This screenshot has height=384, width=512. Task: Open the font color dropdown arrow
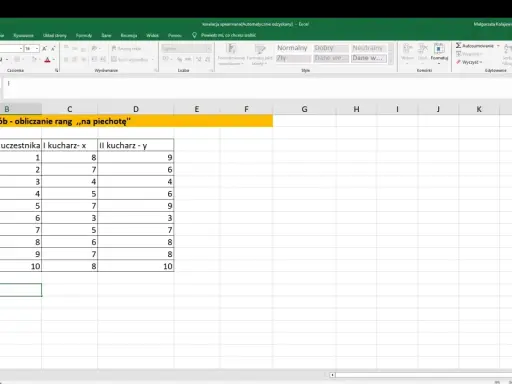(53, 60)
